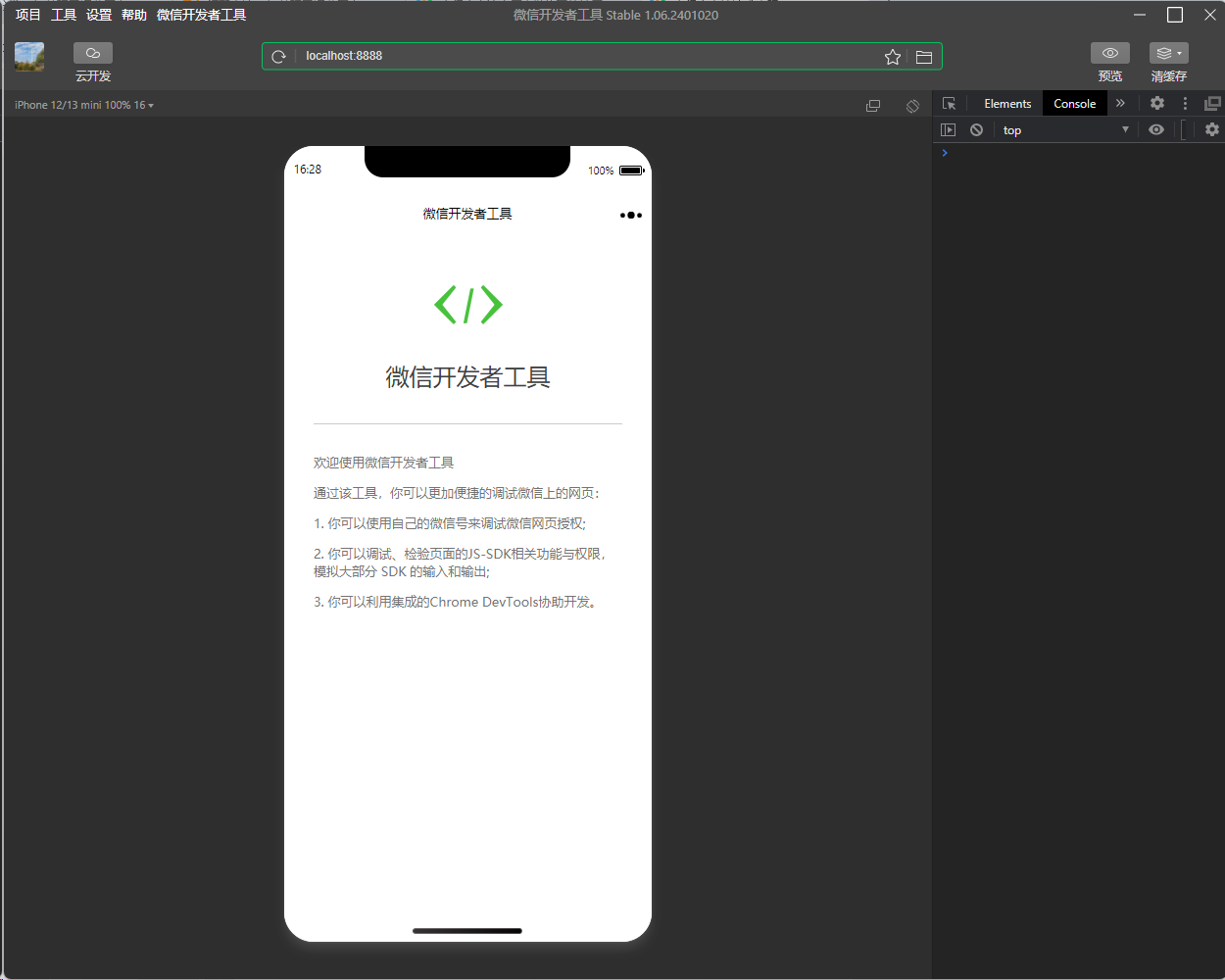This screenshot has height=980, width=1225.
Task: Undock DevTools panel icon
Action: [x=1212, y=103]
